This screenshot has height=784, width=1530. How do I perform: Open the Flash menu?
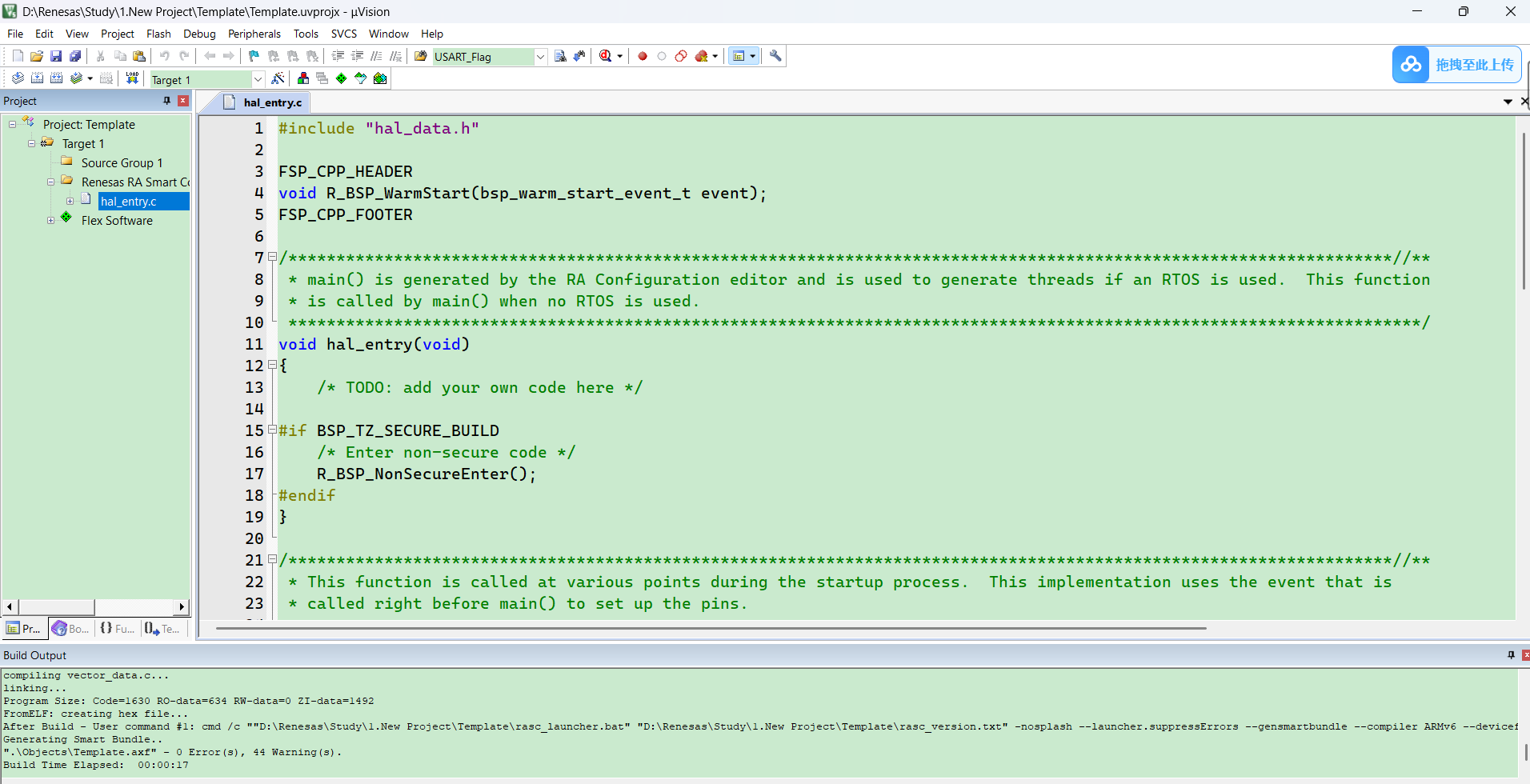[x=158, y=34]
